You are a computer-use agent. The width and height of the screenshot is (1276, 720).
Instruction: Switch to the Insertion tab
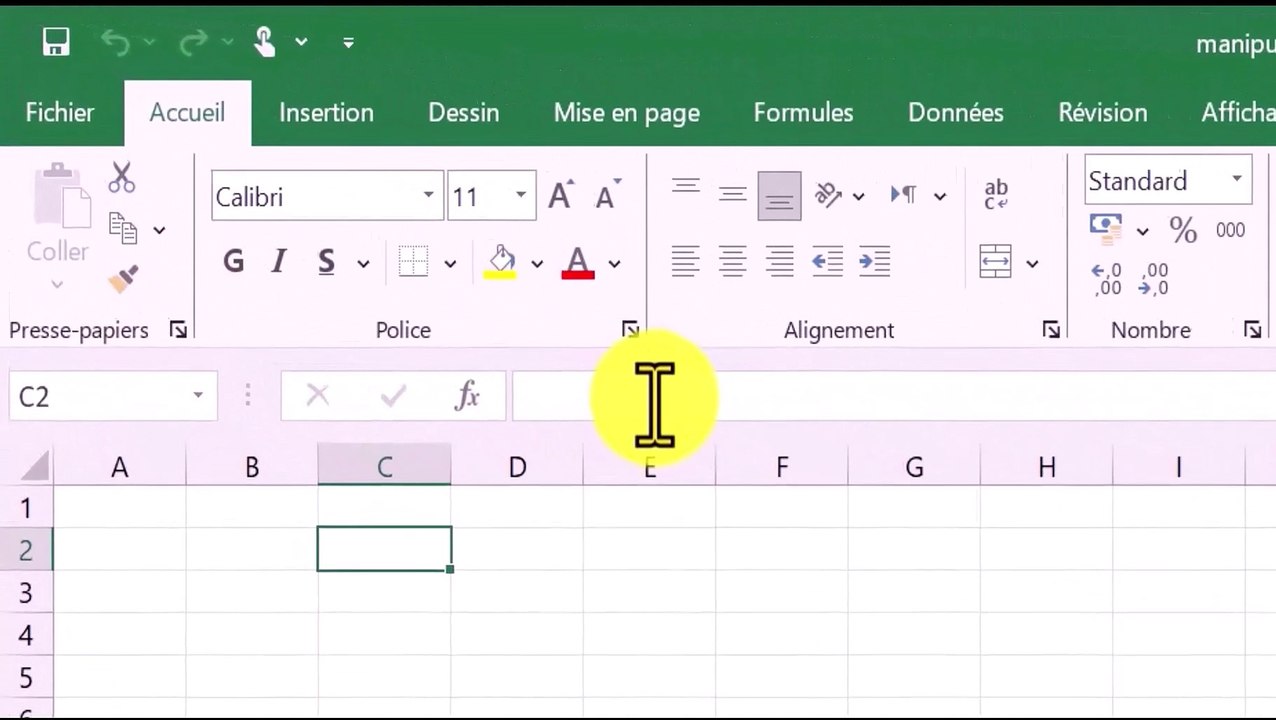326,113
